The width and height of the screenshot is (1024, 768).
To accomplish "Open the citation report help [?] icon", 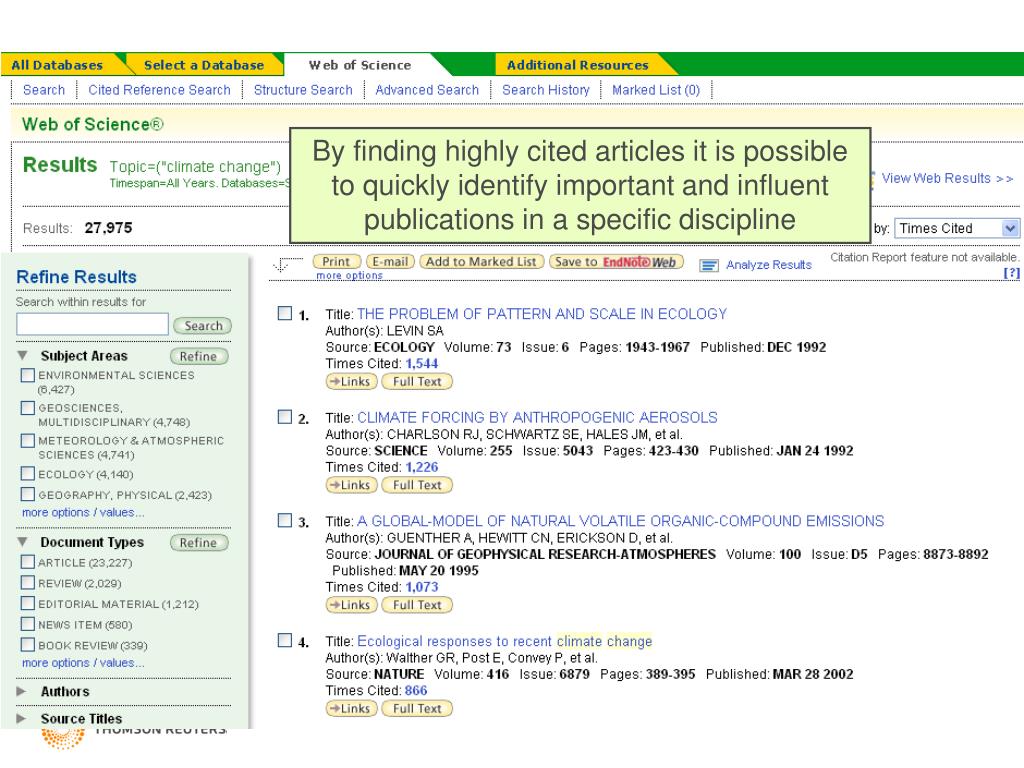I will click(1012, 273).
